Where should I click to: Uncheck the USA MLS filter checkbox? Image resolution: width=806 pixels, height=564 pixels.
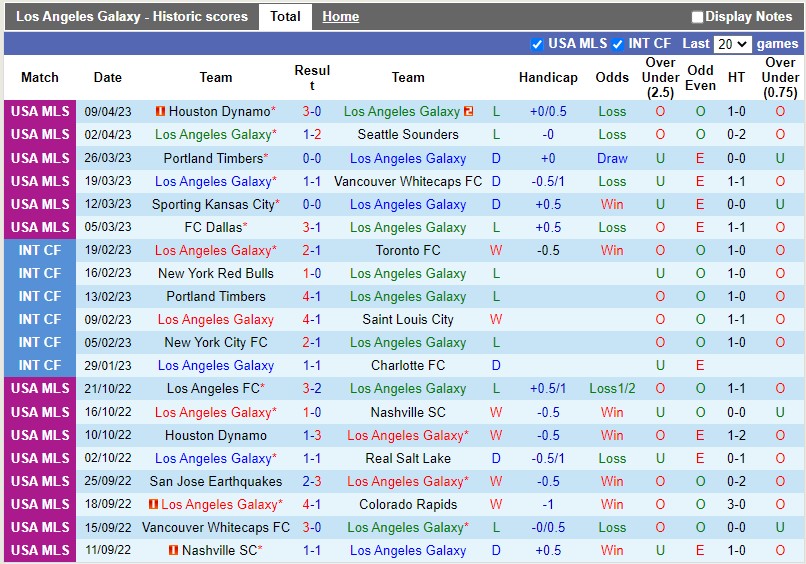point(537,44)
